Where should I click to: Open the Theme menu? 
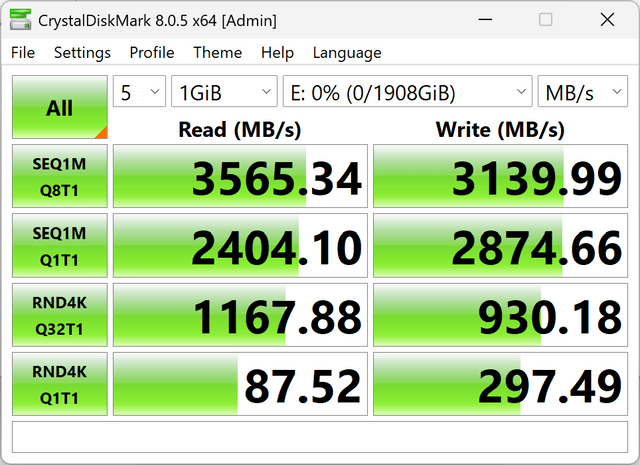[218, 53]
